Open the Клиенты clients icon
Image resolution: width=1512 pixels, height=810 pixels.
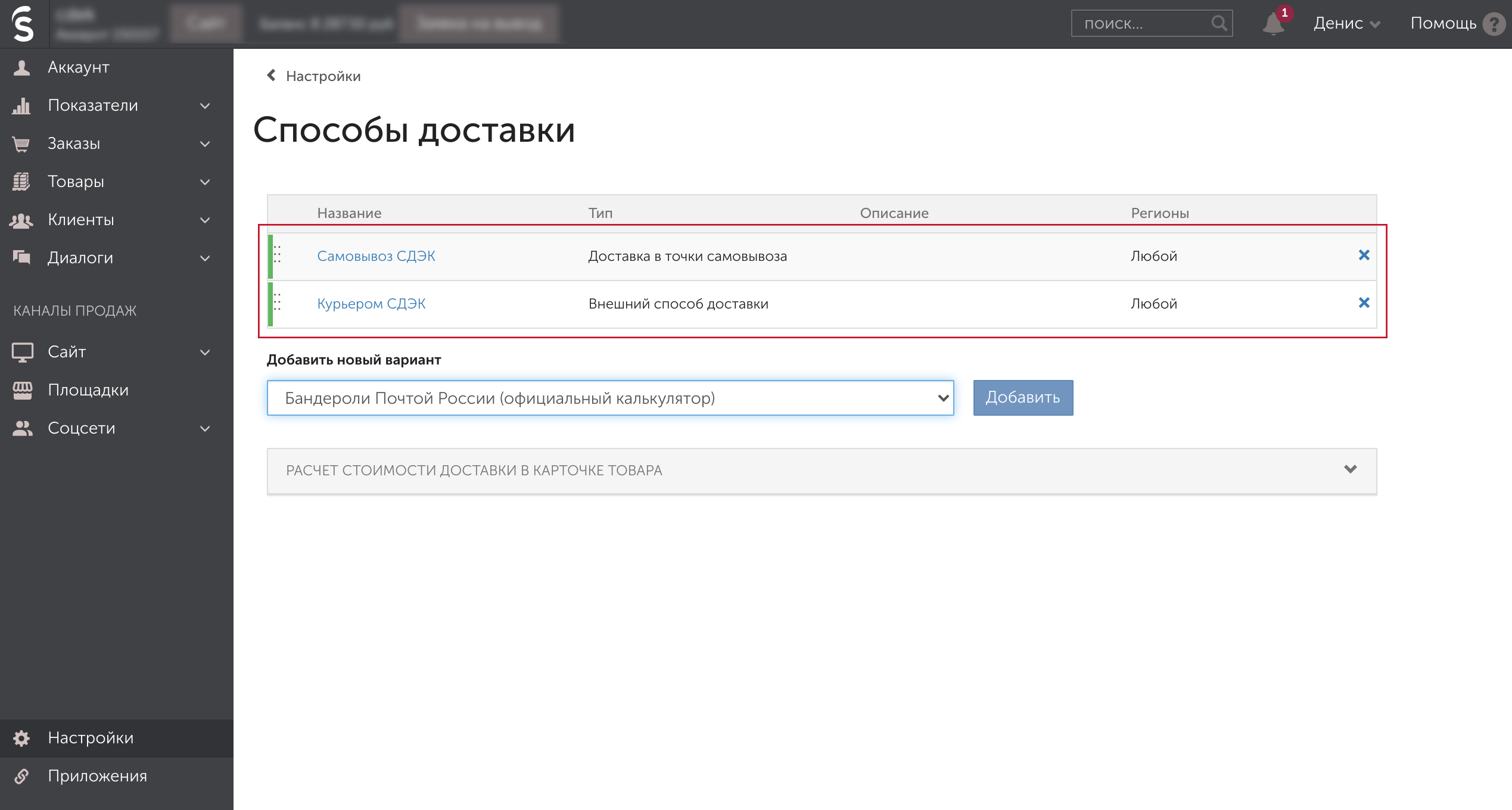click(x=21, y=219)
